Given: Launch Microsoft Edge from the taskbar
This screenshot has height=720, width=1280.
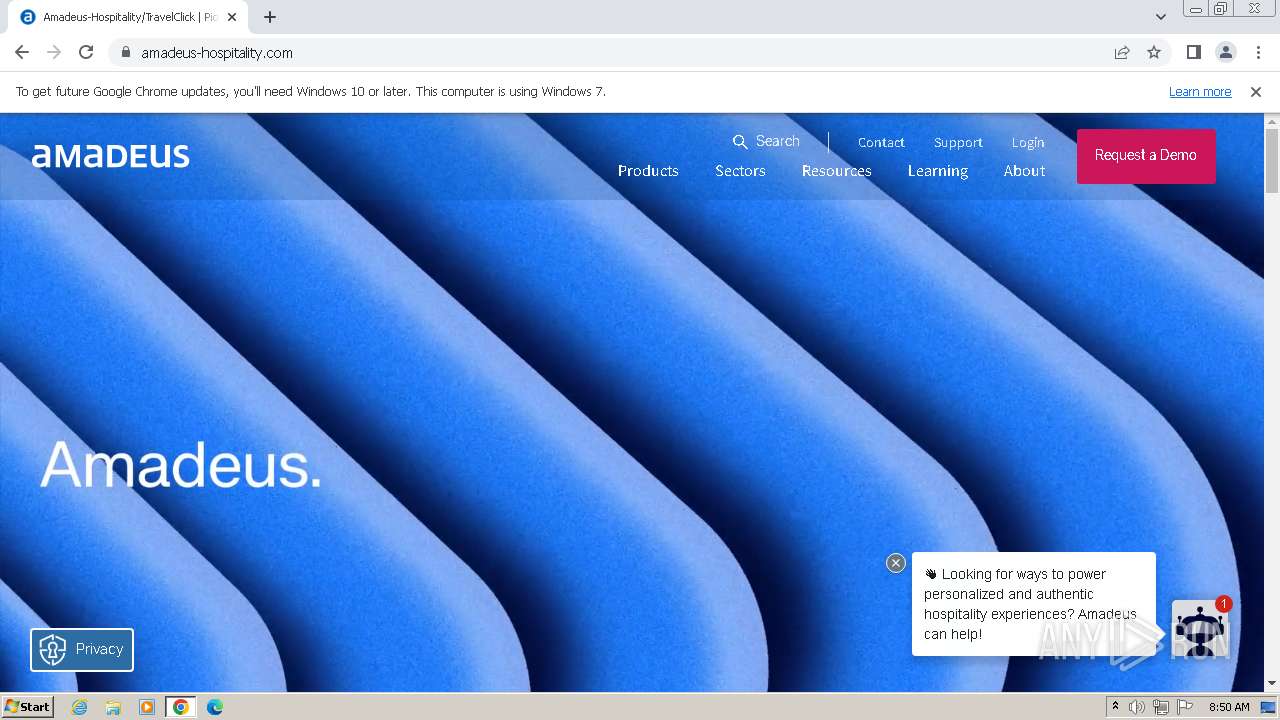Looking at the screenshot, I should [215, 707].
